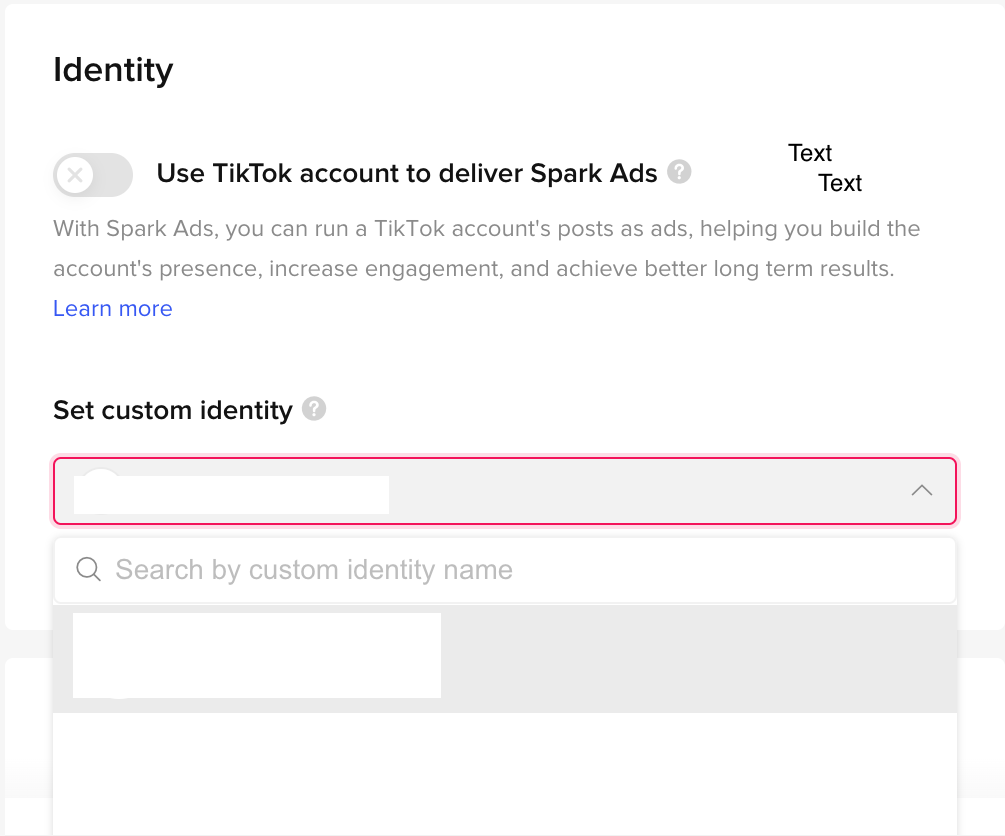This screenshot has height=836, width=1005.
Task: Click the magnifier search icon
Action: pyautogui.click(x=88, y=569)
